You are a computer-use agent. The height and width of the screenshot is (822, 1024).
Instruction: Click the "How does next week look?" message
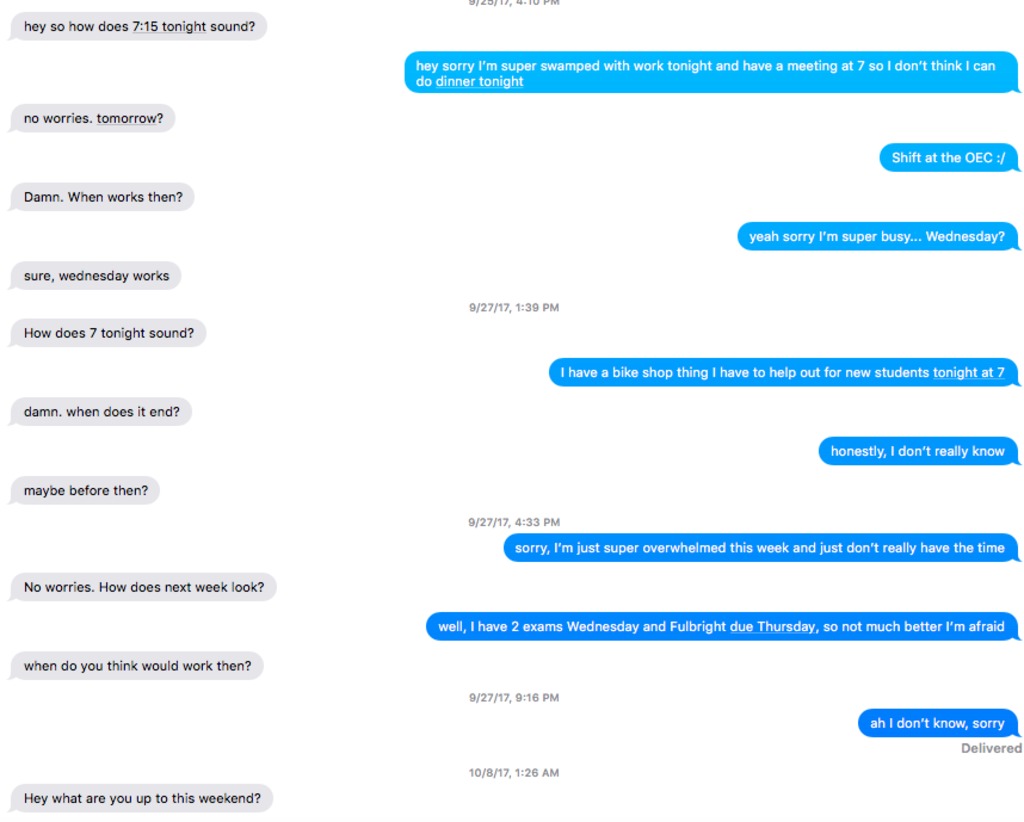[144, 587]
